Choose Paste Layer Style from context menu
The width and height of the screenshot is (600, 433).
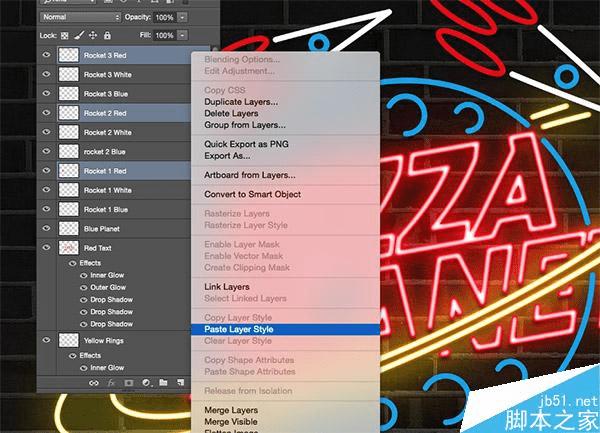point(285,329)
